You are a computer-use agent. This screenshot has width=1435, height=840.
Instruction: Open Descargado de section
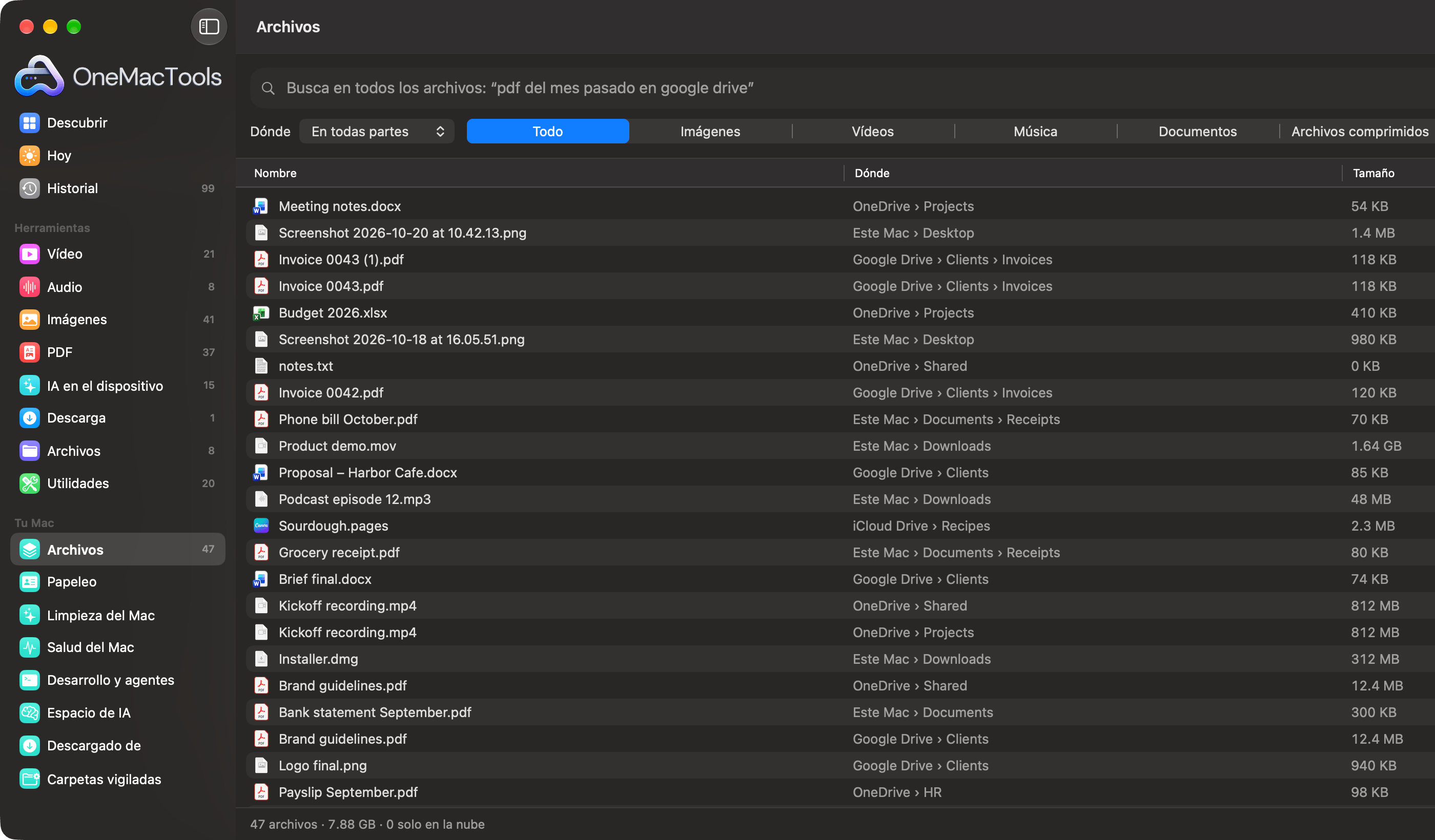coord(117,746)
